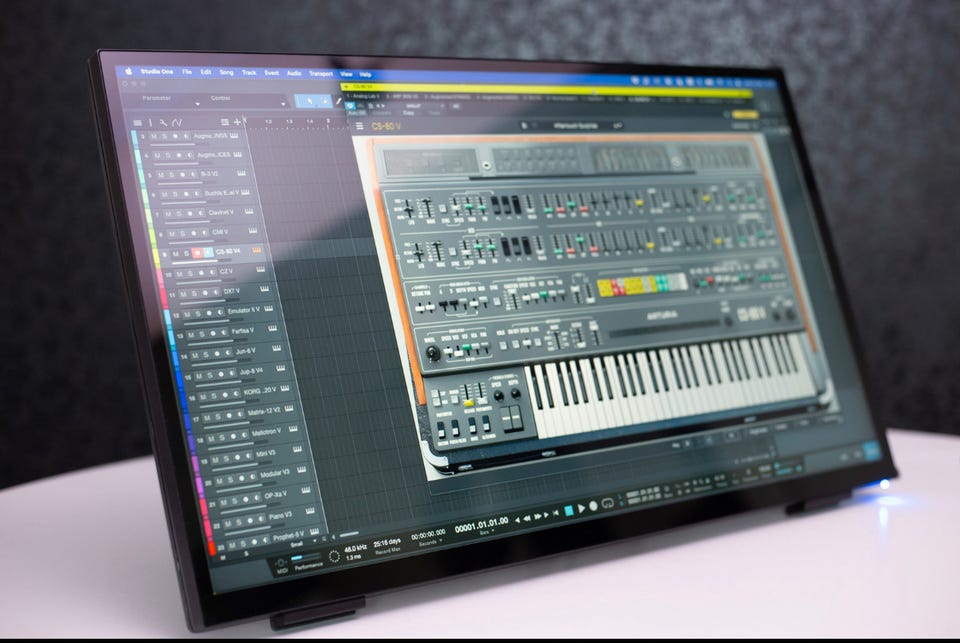The width and height of the screenshot is (960, 643).
Task: Click the 00:00:00.000 seconds display
Action: [x=428, y=534]
